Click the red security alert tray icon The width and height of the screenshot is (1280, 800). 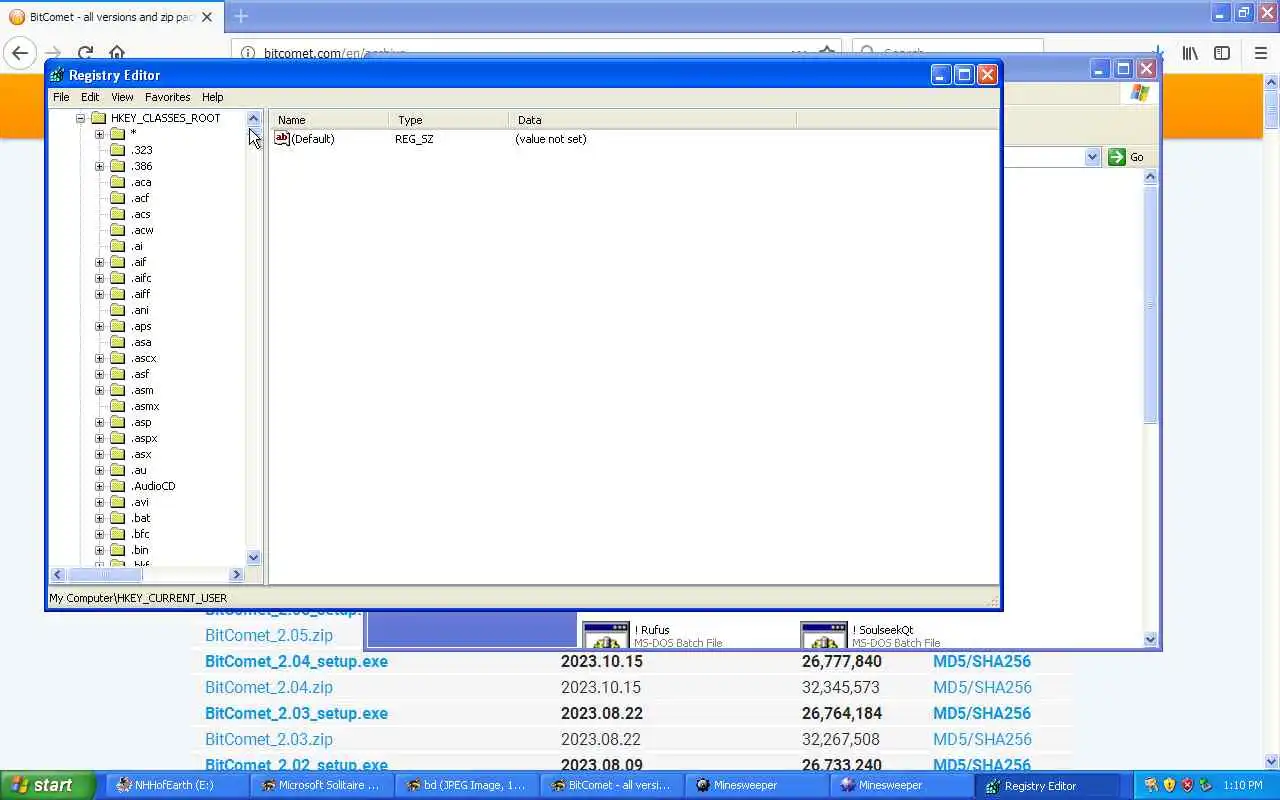click(1187, 785)
